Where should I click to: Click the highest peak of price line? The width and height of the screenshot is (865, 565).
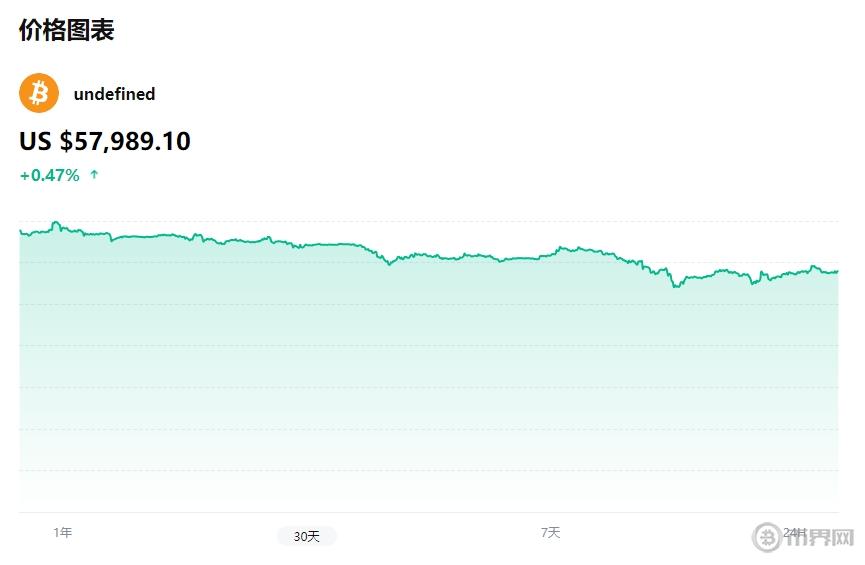click(x=55, y=222)
